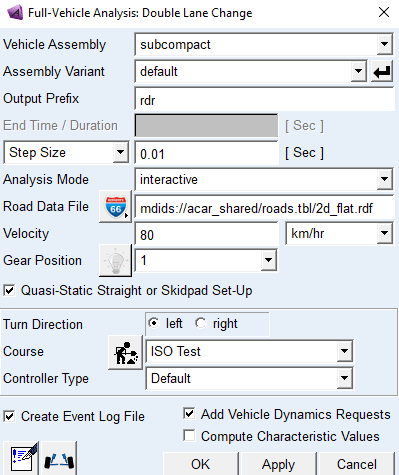
Task: Enable Compute Characteristic Values checkbox
Action: click(x=189, y=436)
